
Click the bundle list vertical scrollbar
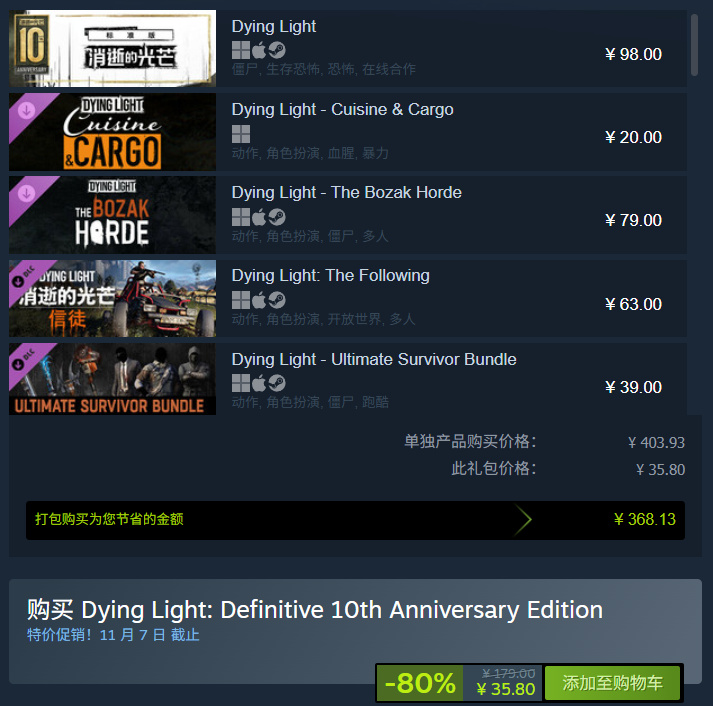[694, 45]
